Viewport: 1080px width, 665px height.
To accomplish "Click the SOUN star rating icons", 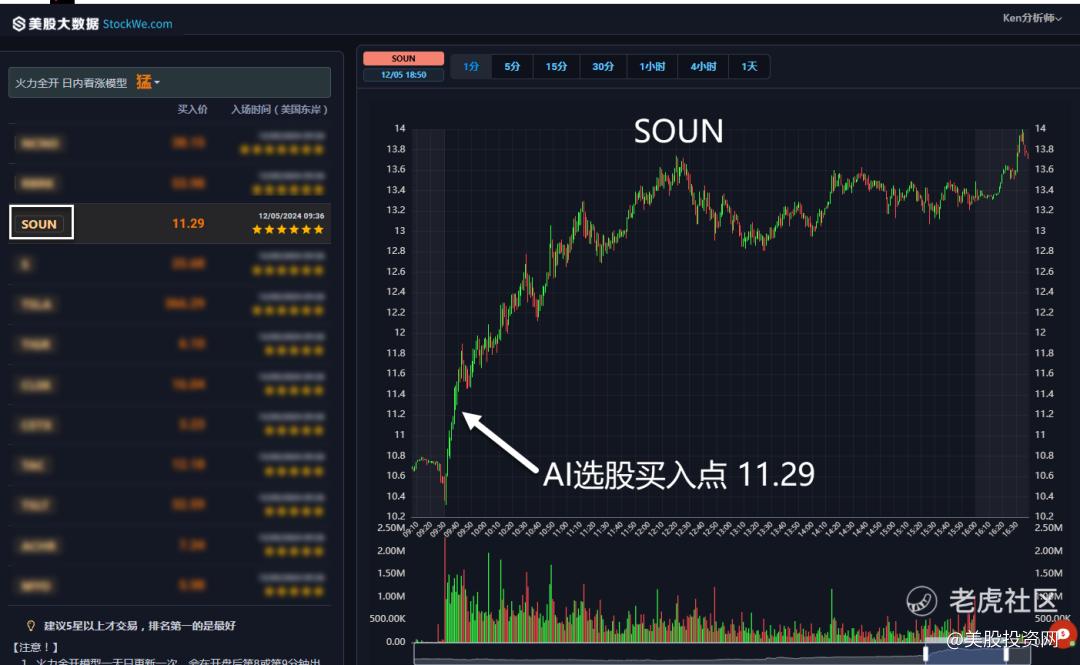I will coord(288,230).
